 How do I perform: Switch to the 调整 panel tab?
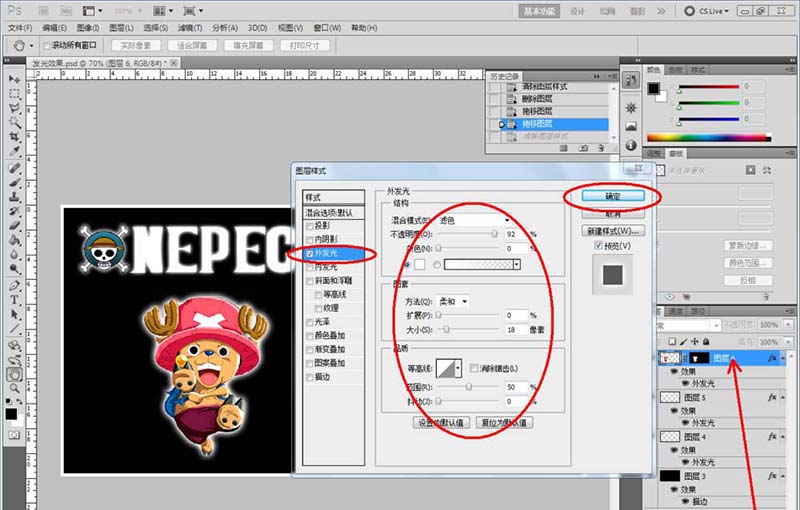[654, 154]
